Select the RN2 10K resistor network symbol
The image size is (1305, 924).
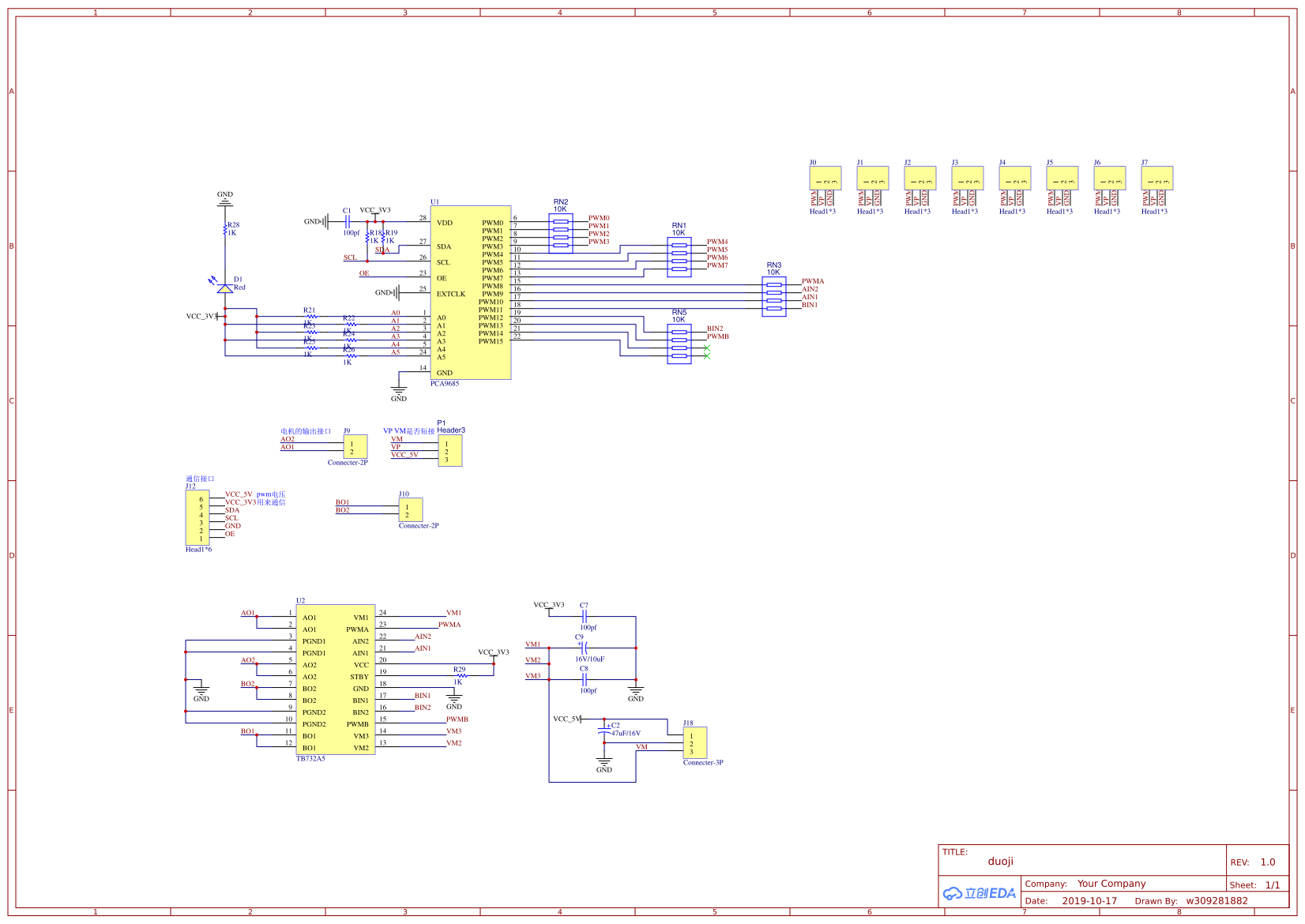click(x=561, y=233)
